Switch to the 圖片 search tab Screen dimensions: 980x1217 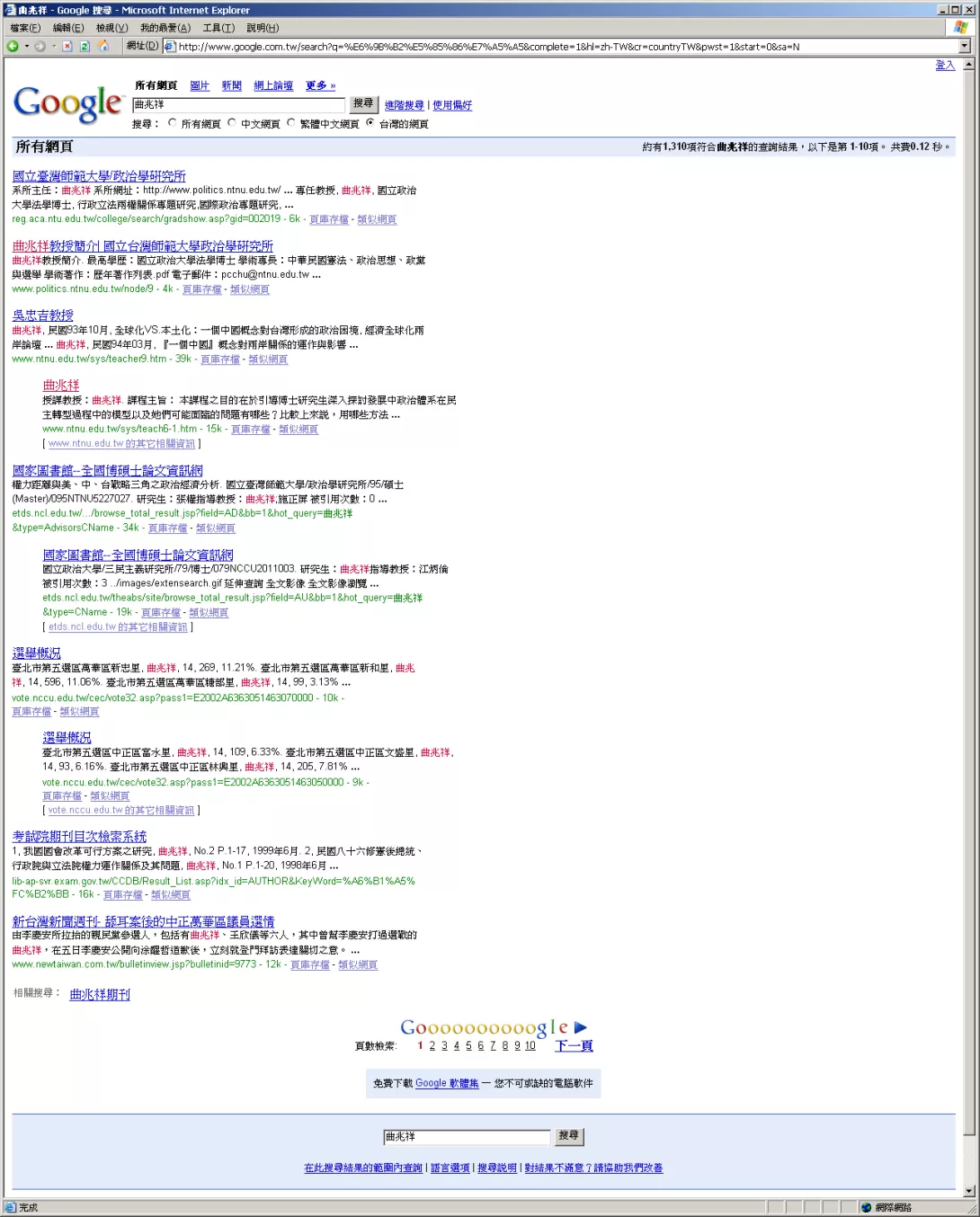tap(200, 85)
